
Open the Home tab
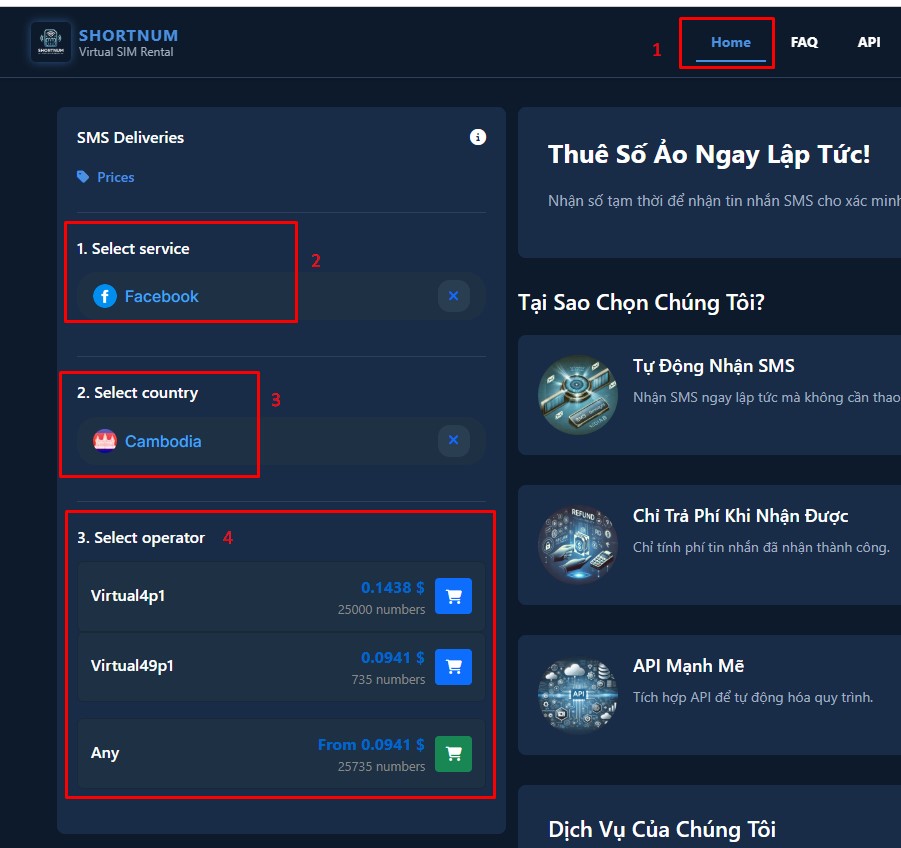tap(730, 42)
